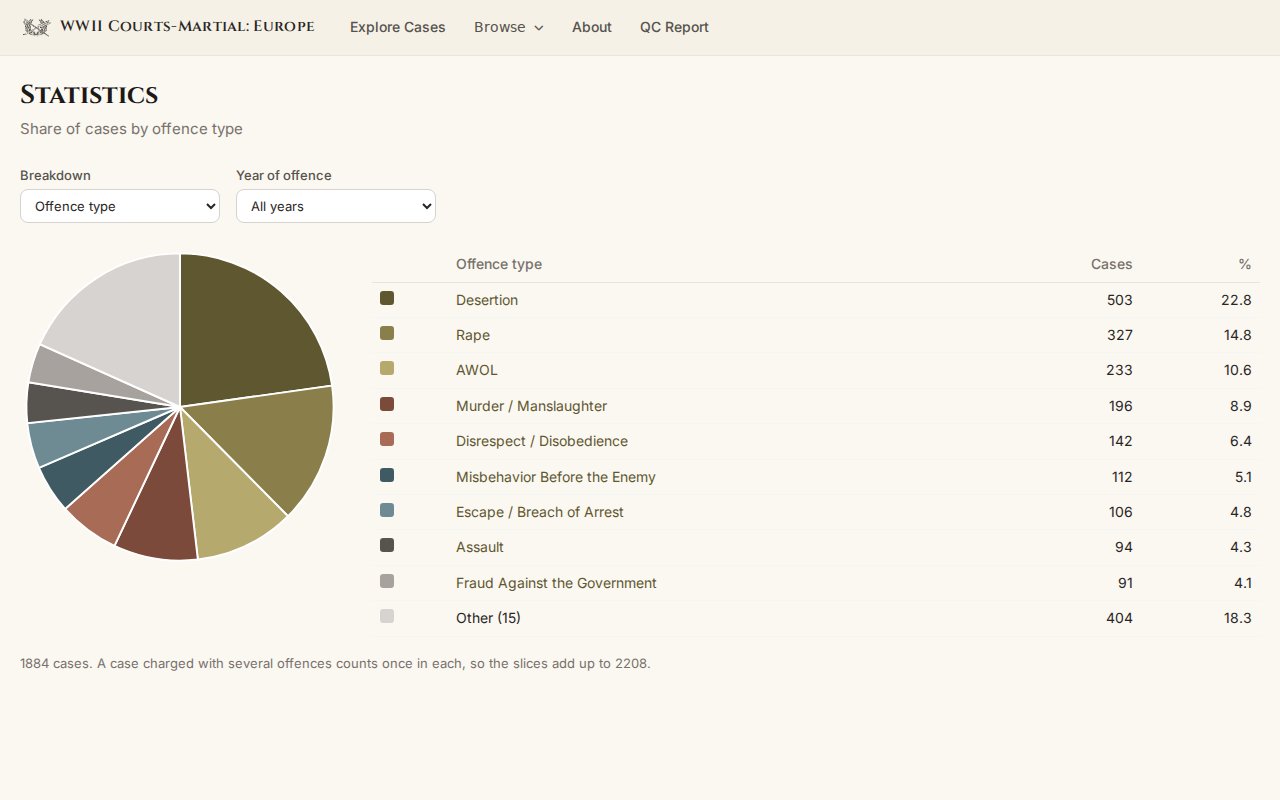Open Fraud Against the Government link
This screenshot has width=1280, height=800.
pos(556,583)
